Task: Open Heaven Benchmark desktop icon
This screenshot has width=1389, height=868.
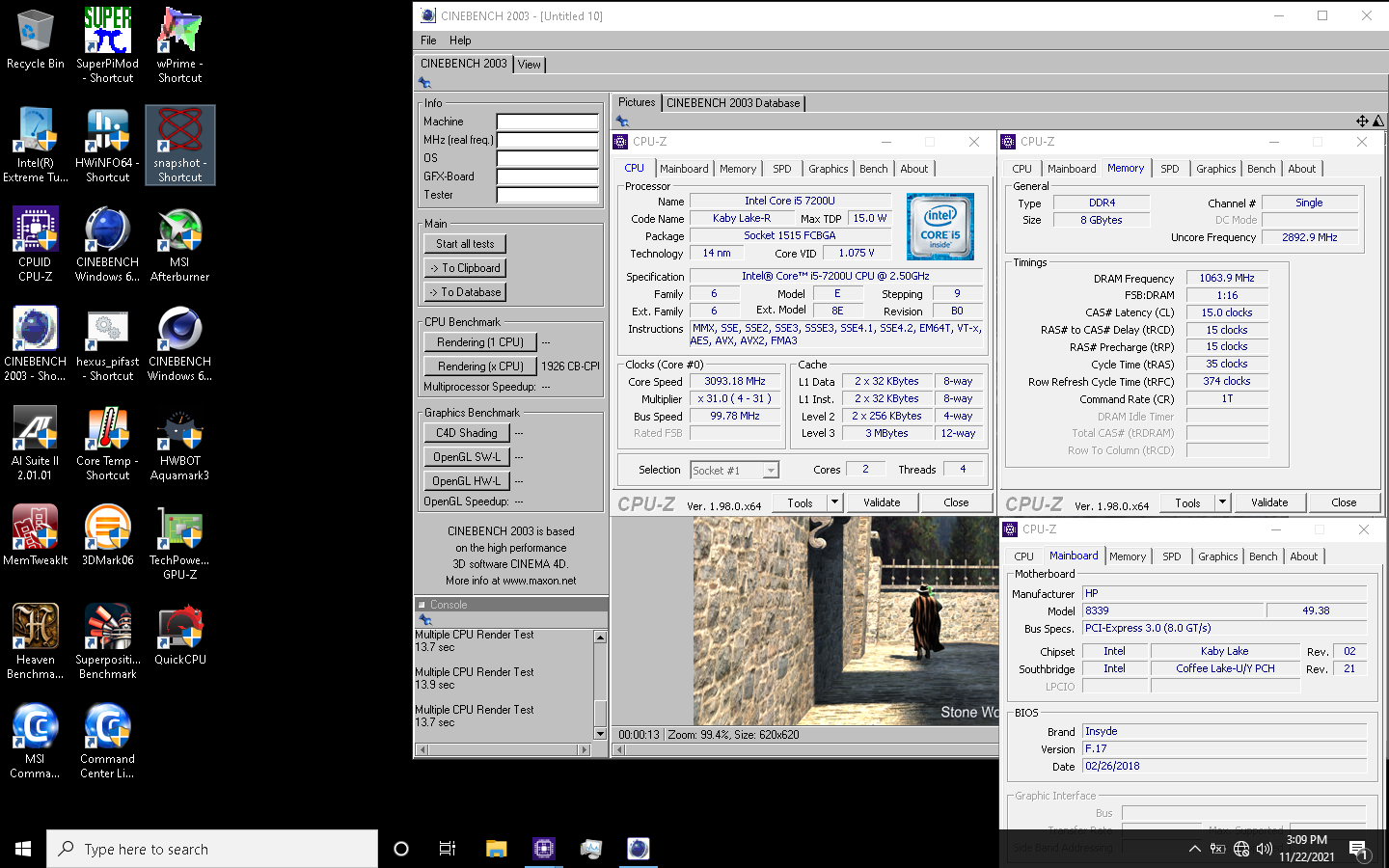Action: 35,641
